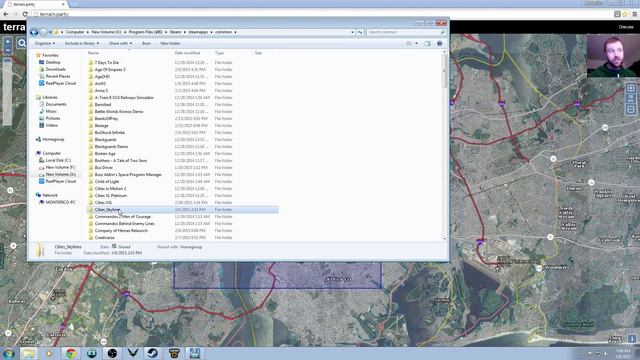This screenshot has width=640, height=360.
Task: Select the 'Banished' folder icon
Action: (91, 104)
